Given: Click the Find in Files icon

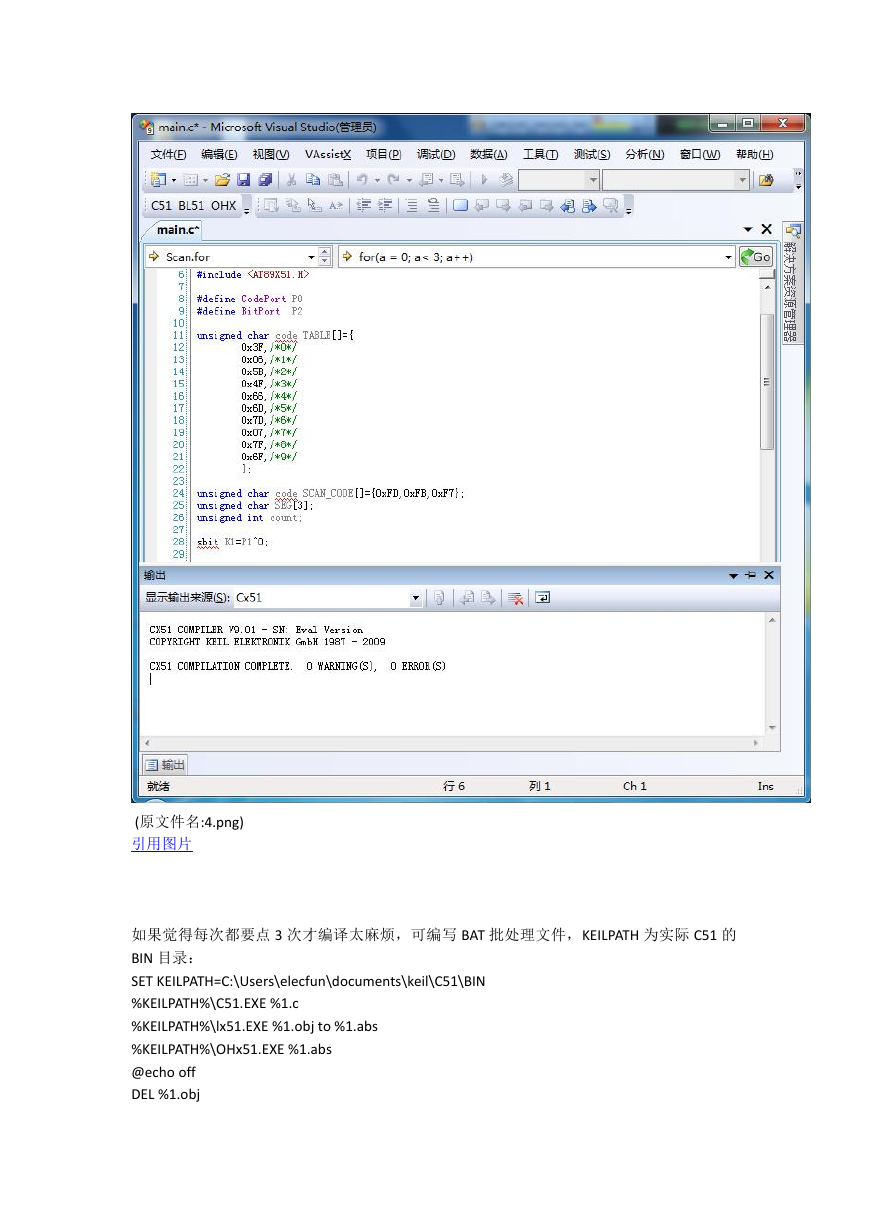Looking at the screenshot, I should (x=766, y=180).
